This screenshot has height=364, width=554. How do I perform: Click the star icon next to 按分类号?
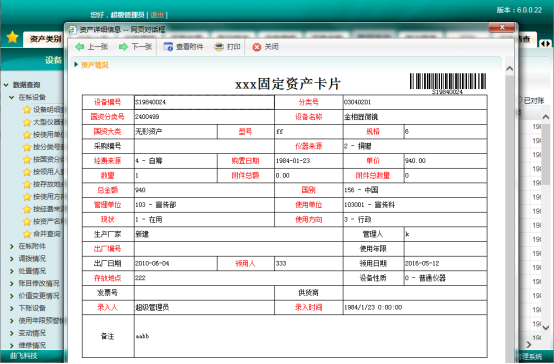coord(27,147)
